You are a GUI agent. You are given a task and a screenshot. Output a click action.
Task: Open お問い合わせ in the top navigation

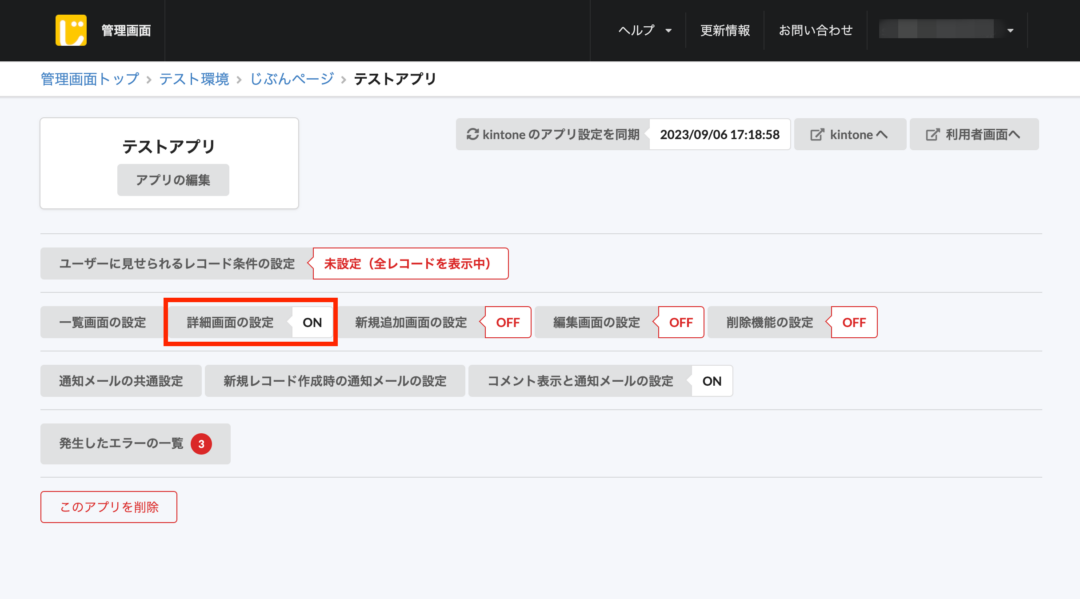[816, 30]
